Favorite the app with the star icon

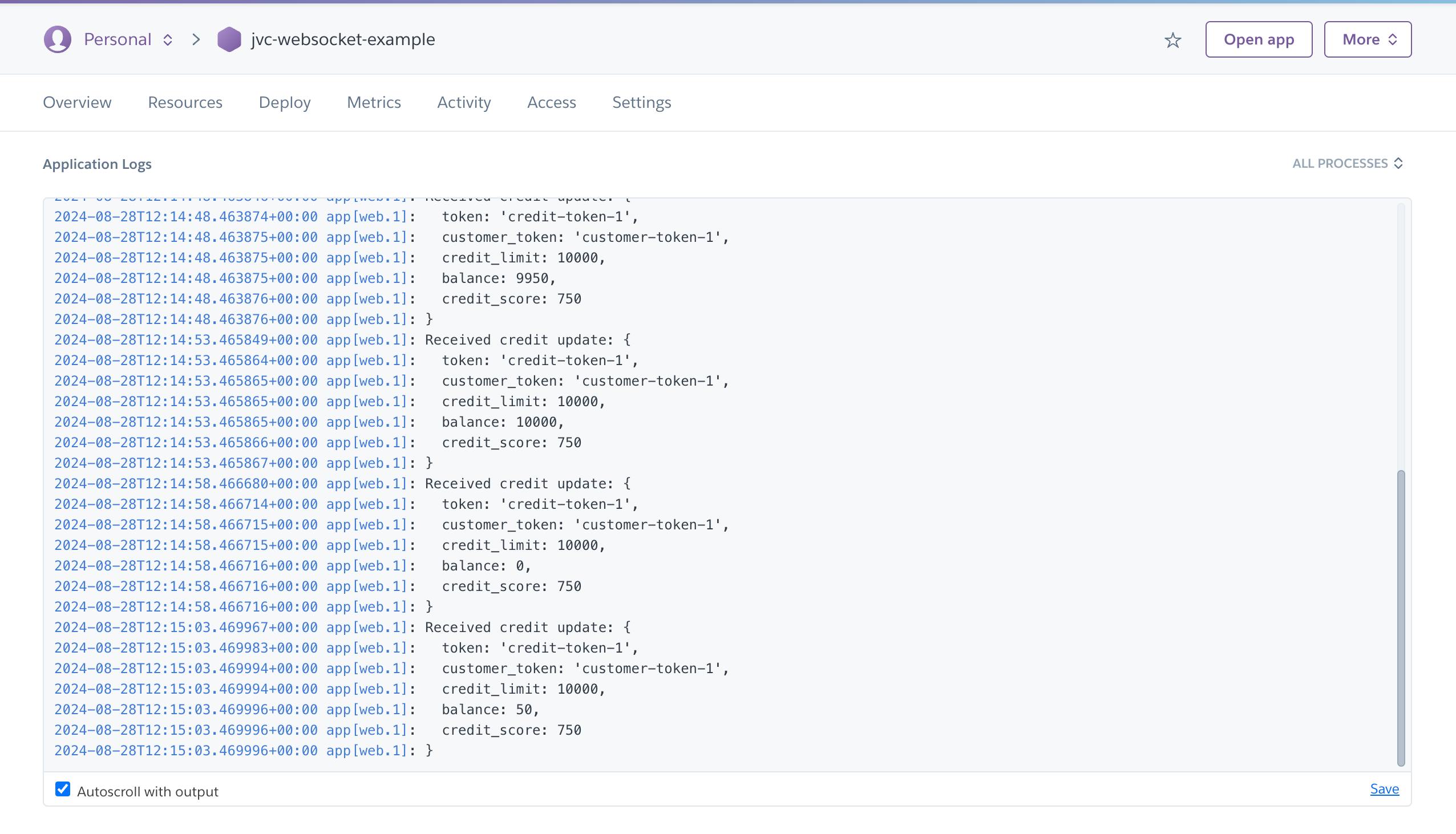1172,40
